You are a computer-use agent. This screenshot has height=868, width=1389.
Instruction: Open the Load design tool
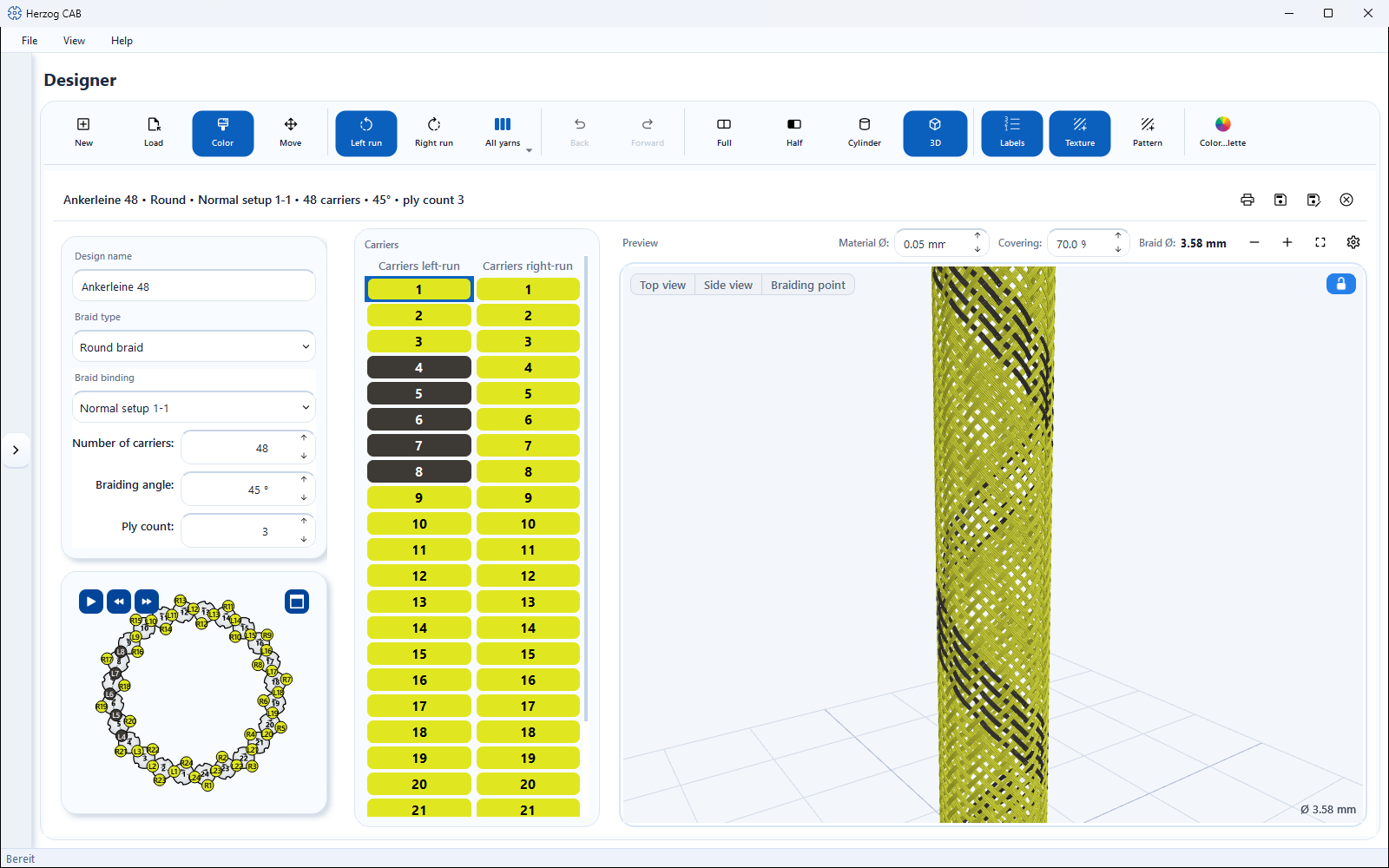154,133
